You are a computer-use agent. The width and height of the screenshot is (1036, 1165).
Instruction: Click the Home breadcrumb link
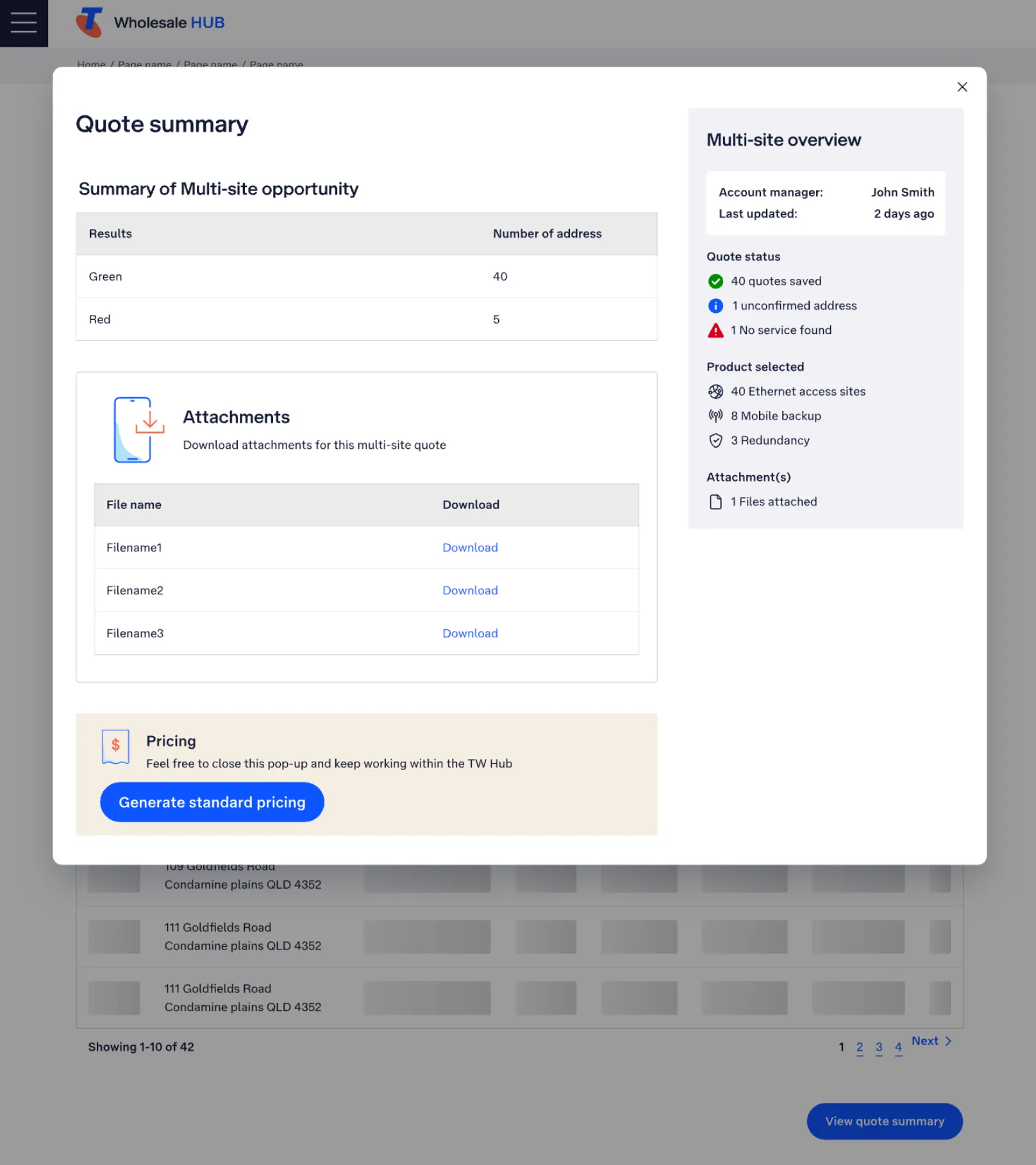tap(91, 64)
